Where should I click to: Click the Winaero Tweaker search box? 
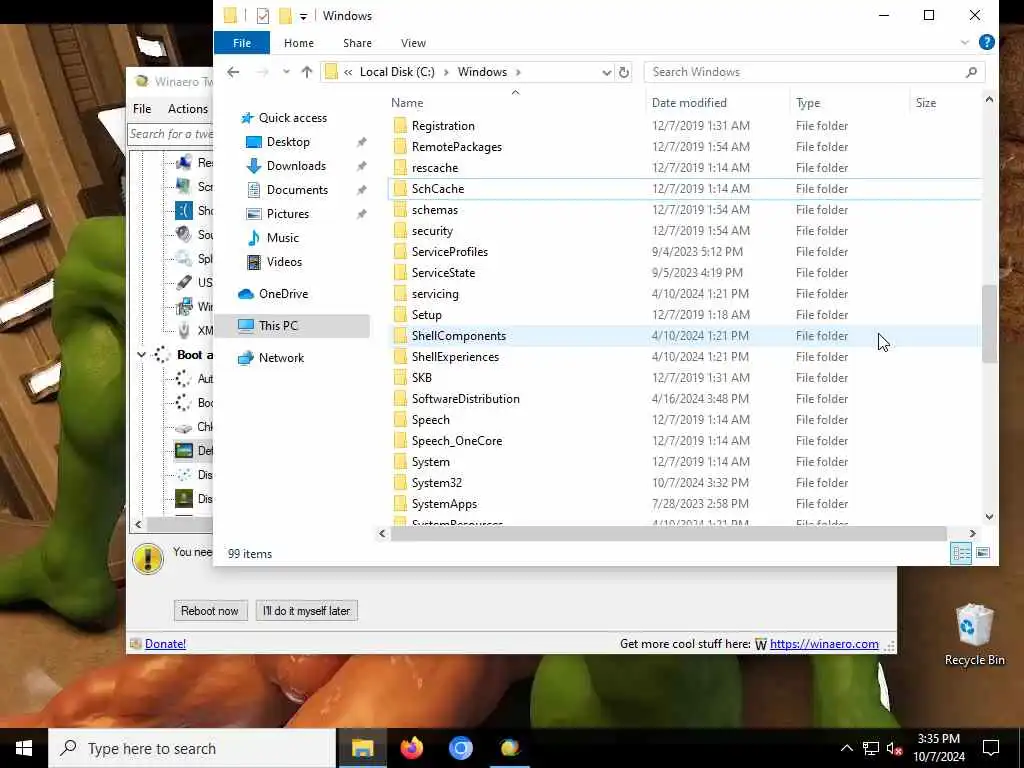click(x=170, y=134)
